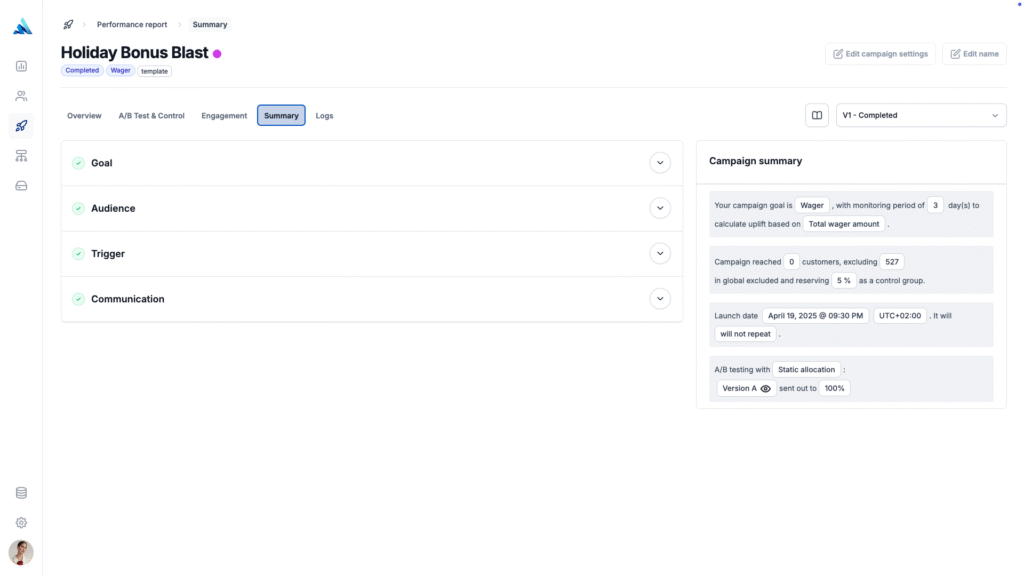The image size is (1024, 576).
Task: Open the database icon in the sidebar
Action: click(x=21, y=493)
